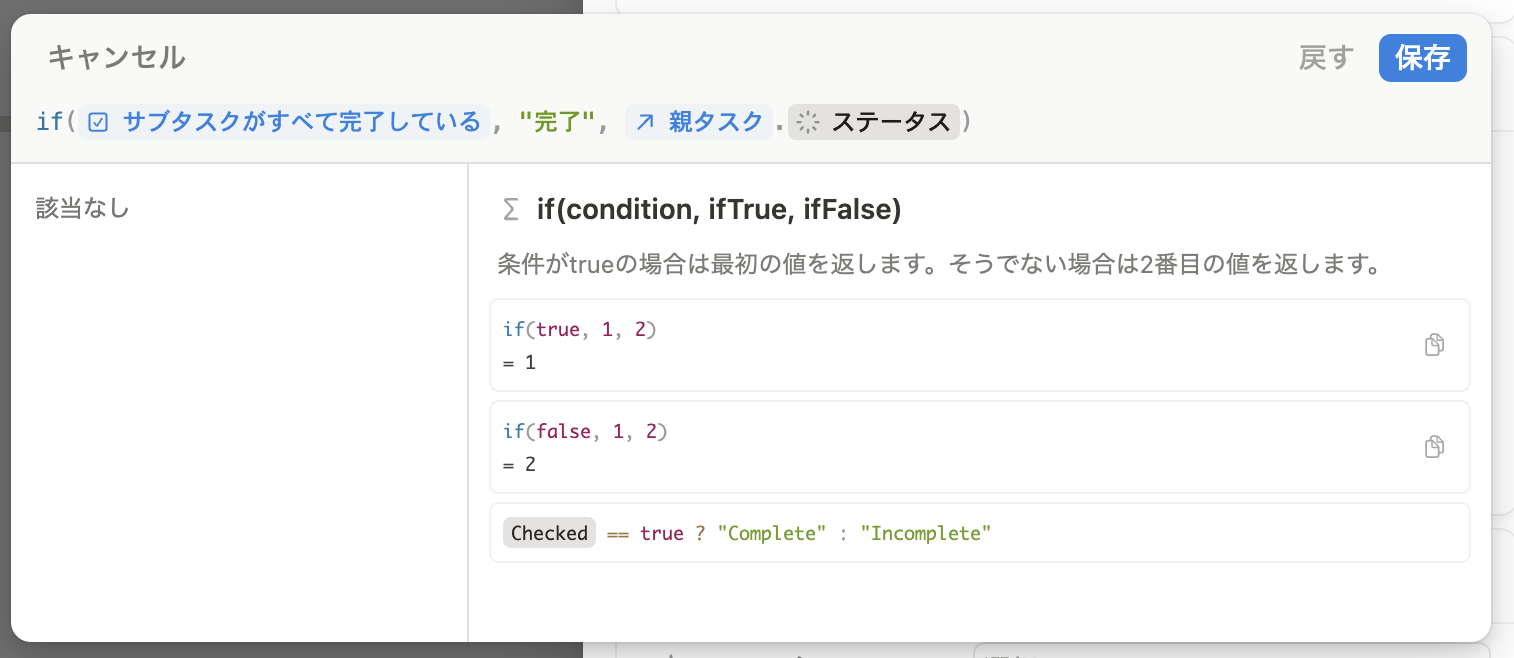The width and height of the screenshot is (1514, 658).
Task: Undo with the 戻す button
Action: coord(1325,58)
